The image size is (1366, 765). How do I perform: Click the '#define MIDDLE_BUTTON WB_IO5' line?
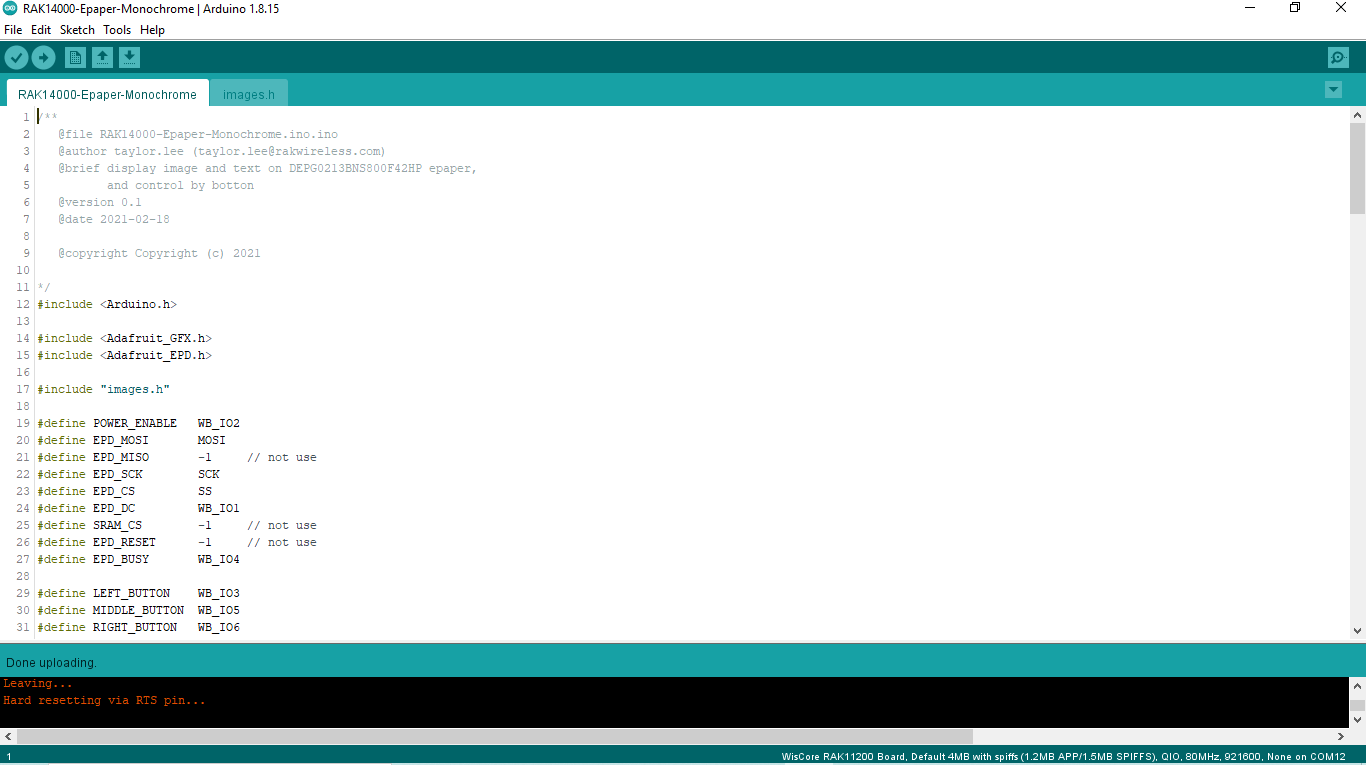(138, 610)
